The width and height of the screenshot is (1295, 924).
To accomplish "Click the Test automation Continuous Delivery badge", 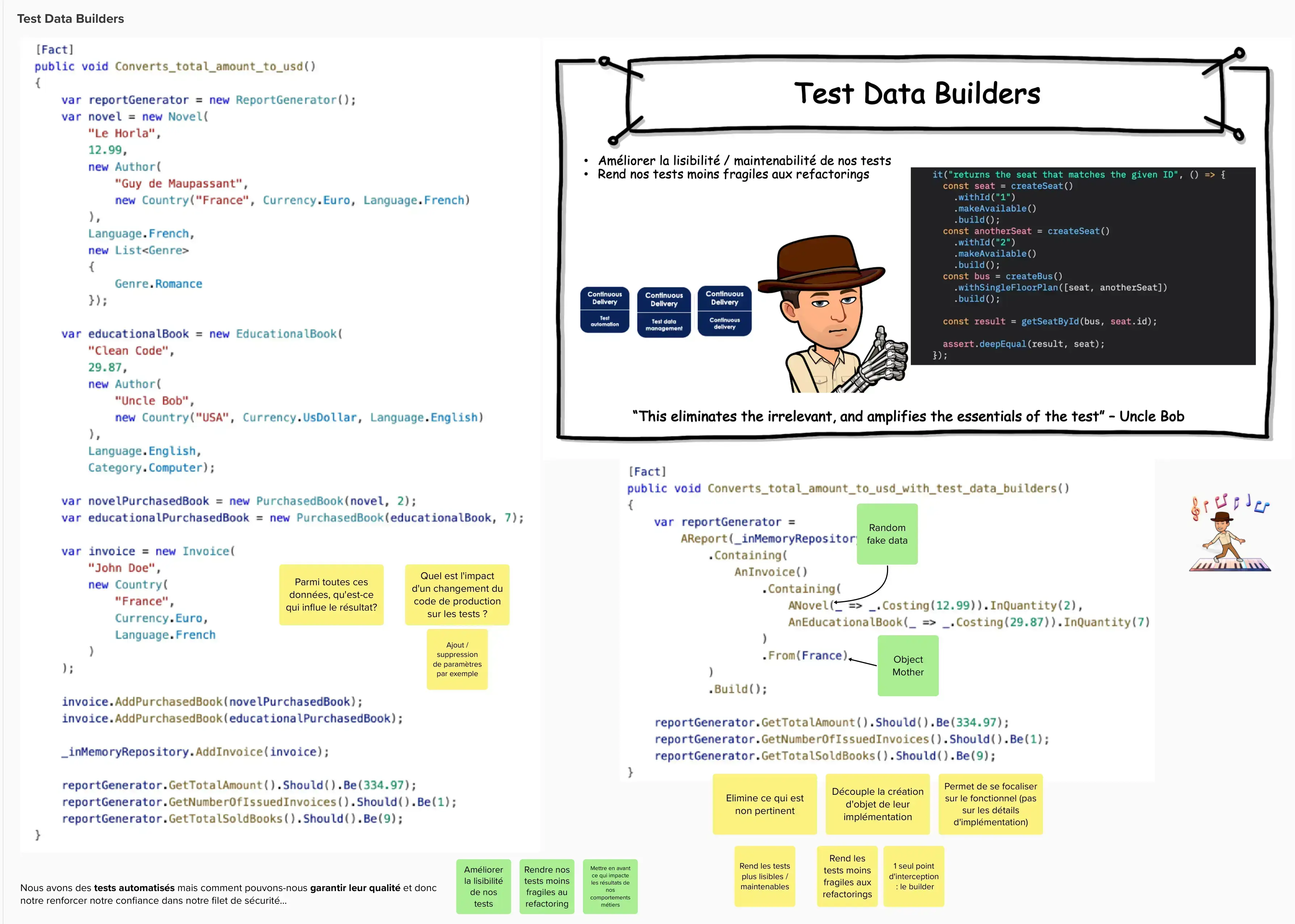I will [604, 309].
